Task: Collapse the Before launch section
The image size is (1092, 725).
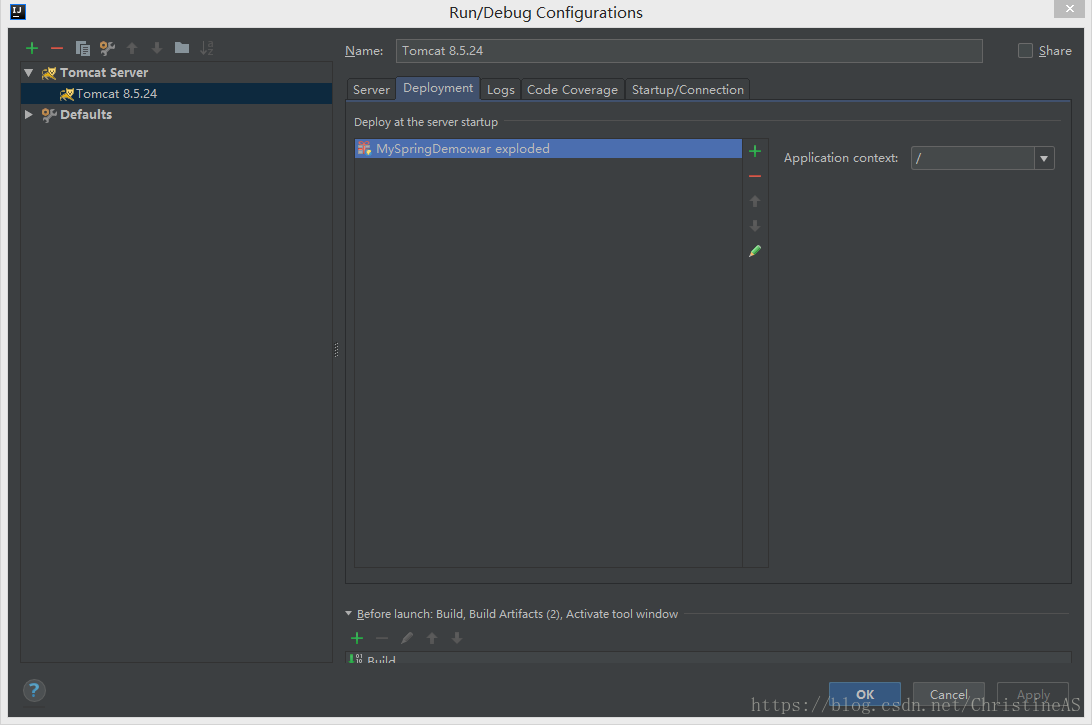Action: pyautogui.click(x=349, y=614)
